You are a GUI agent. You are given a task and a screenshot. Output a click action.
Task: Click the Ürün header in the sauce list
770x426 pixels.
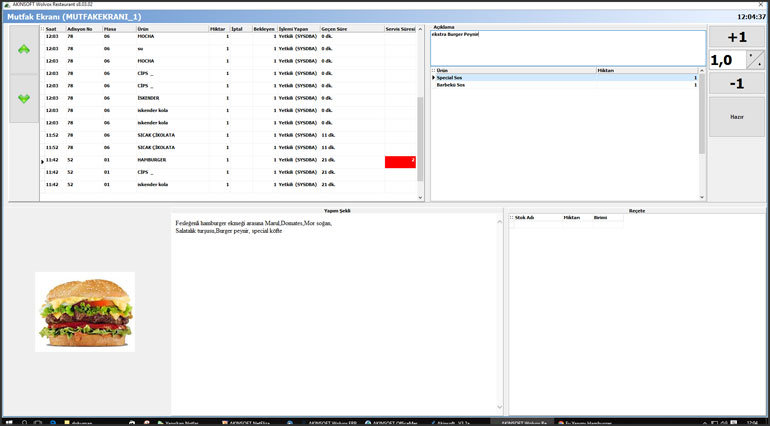516,71
